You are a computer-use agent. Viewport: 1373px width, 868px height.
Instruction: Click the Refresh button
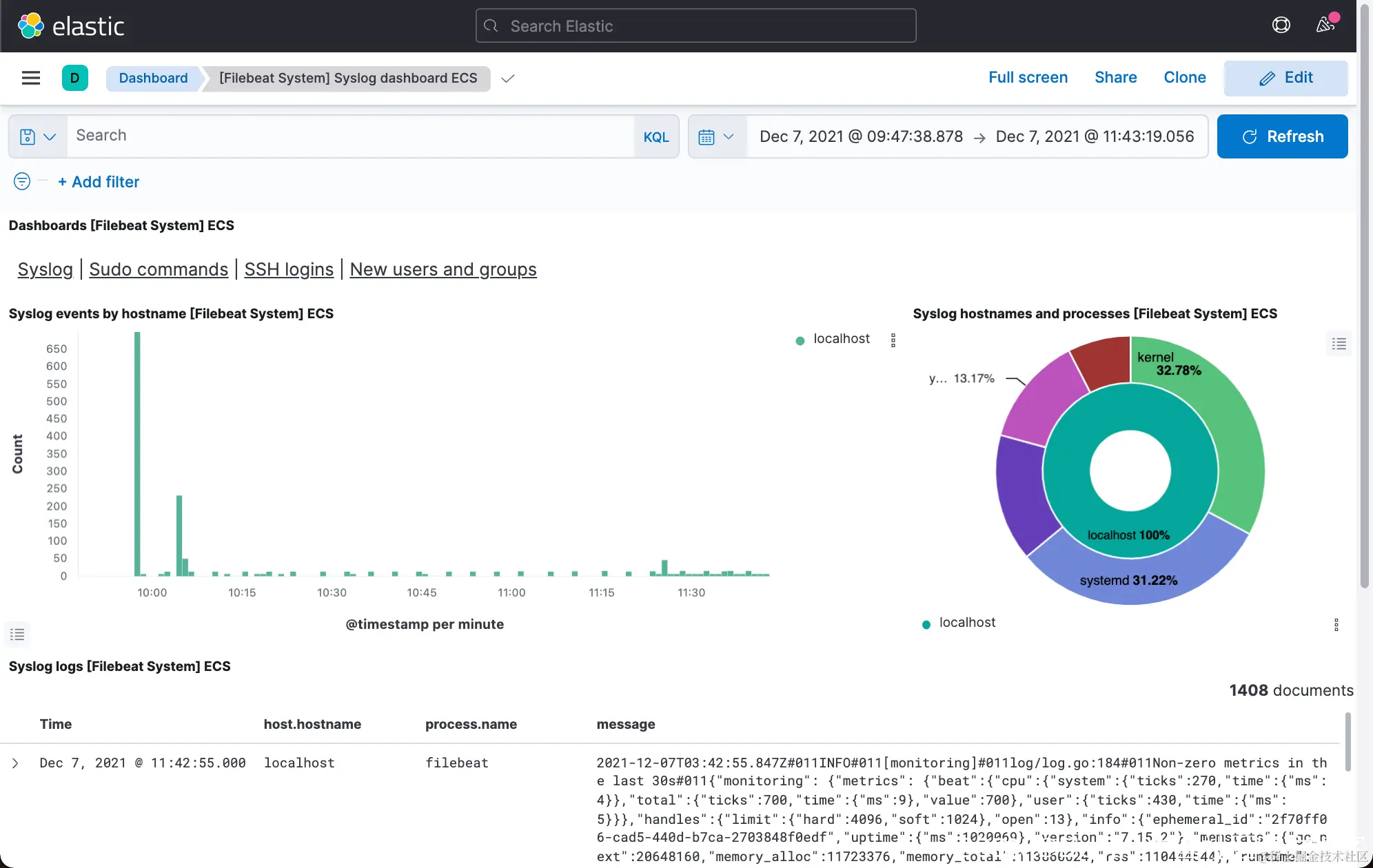click(1282, 136)
